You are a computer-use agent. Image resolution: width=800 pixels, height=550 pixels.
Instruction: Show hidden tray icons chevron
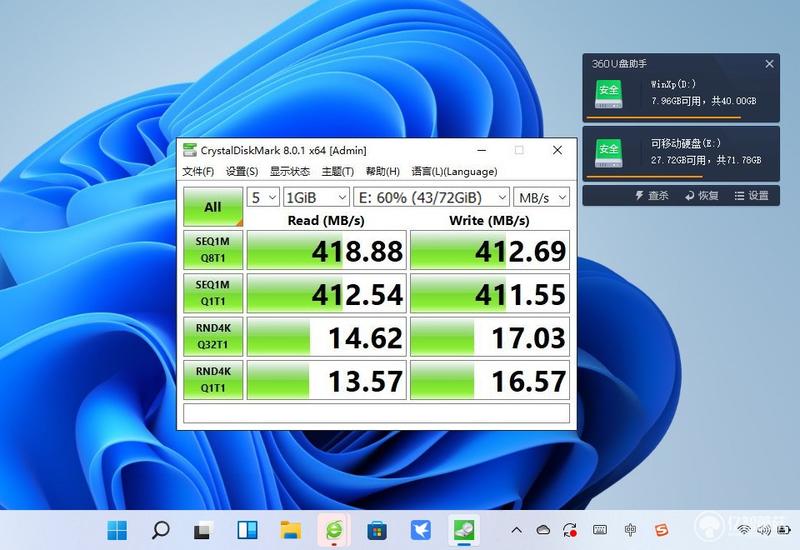click(516, 530)
